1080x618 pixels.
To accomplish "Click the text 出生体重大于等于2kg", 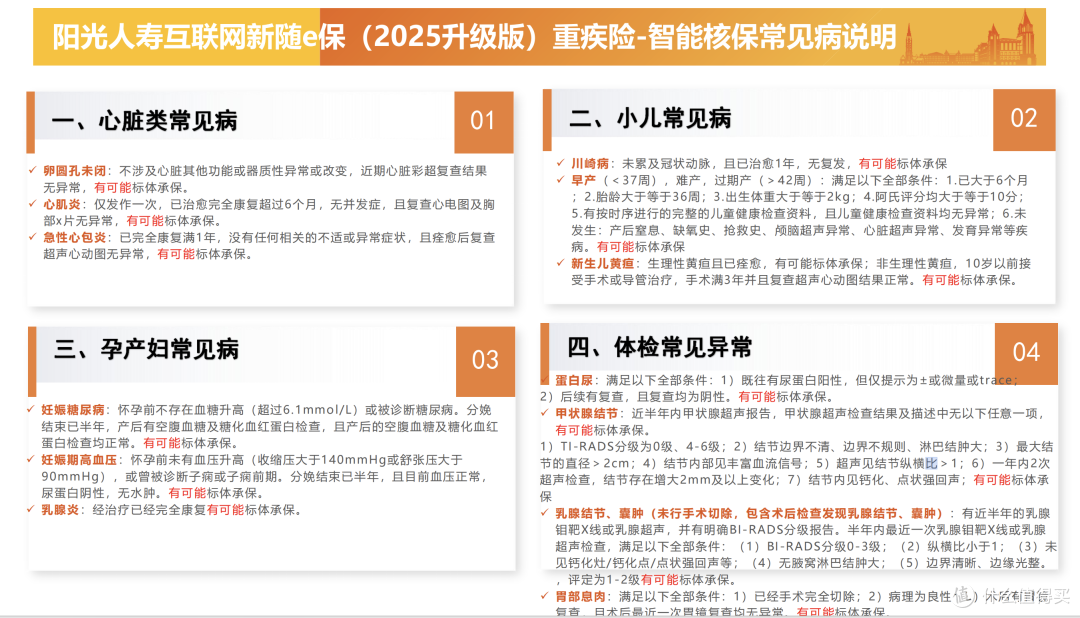I will tap(786, 197).
